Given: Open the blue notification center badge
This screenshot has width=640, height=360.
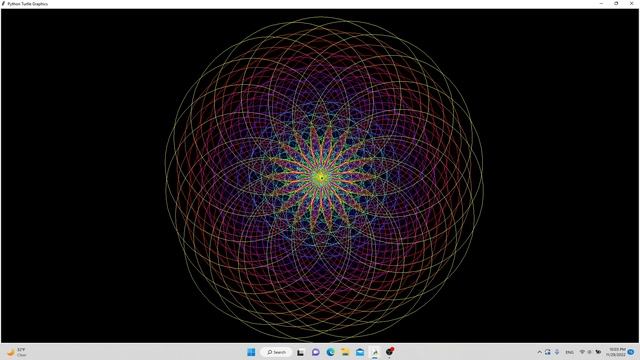Looking at the screenshot, I should (631, 352).
